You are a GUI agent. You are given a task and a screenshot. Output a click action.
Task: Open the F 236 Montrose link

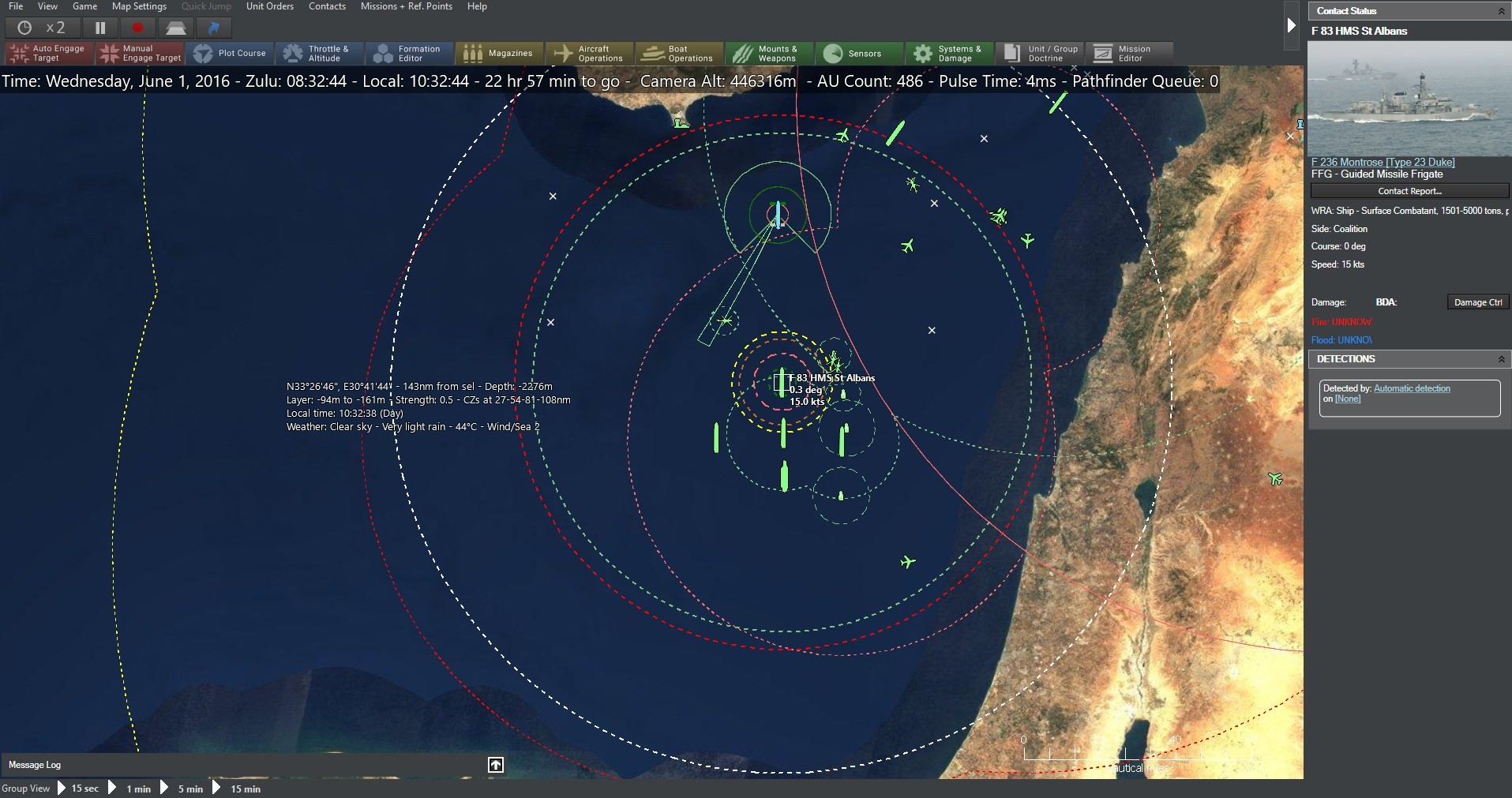click(x=1382, y=162)
